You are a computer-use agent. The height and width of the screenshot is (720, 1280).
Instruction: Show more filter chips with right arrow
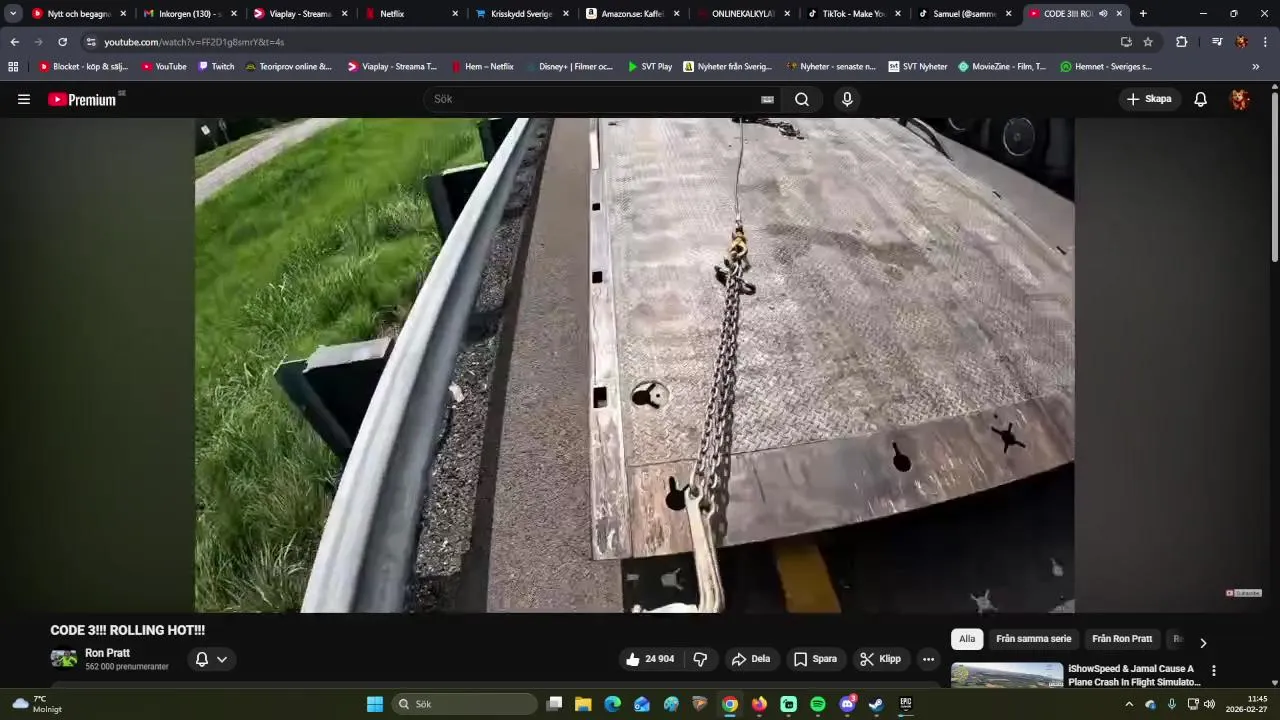click(1203, 643)
